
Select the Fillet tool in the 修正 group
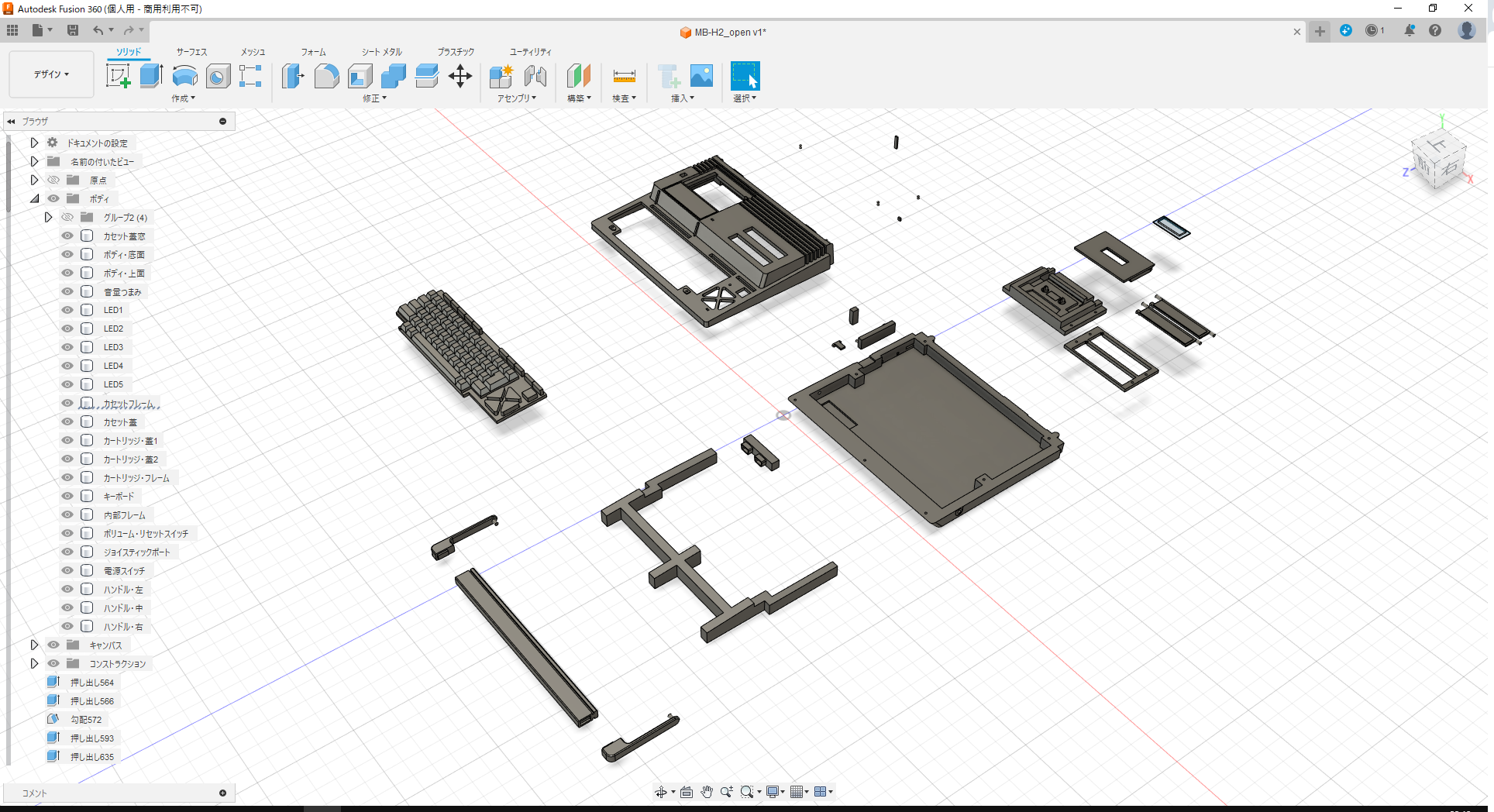pos(326,77)
